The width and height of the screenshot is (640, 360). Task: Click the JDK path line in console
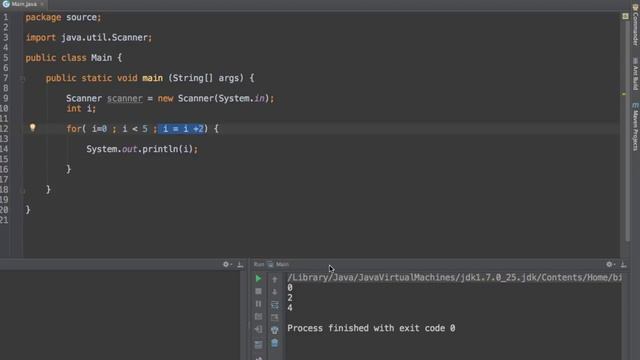point(454,278)
